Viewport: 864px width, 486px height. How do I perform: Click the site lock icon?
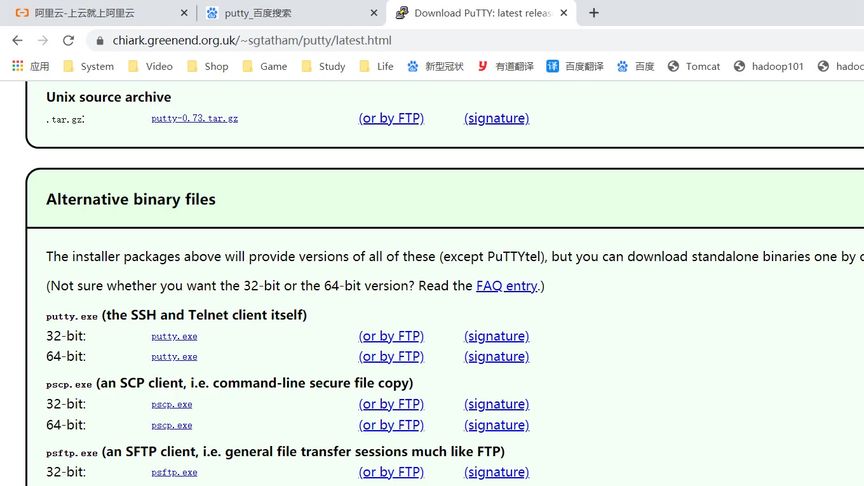click(x=98, y=41)
